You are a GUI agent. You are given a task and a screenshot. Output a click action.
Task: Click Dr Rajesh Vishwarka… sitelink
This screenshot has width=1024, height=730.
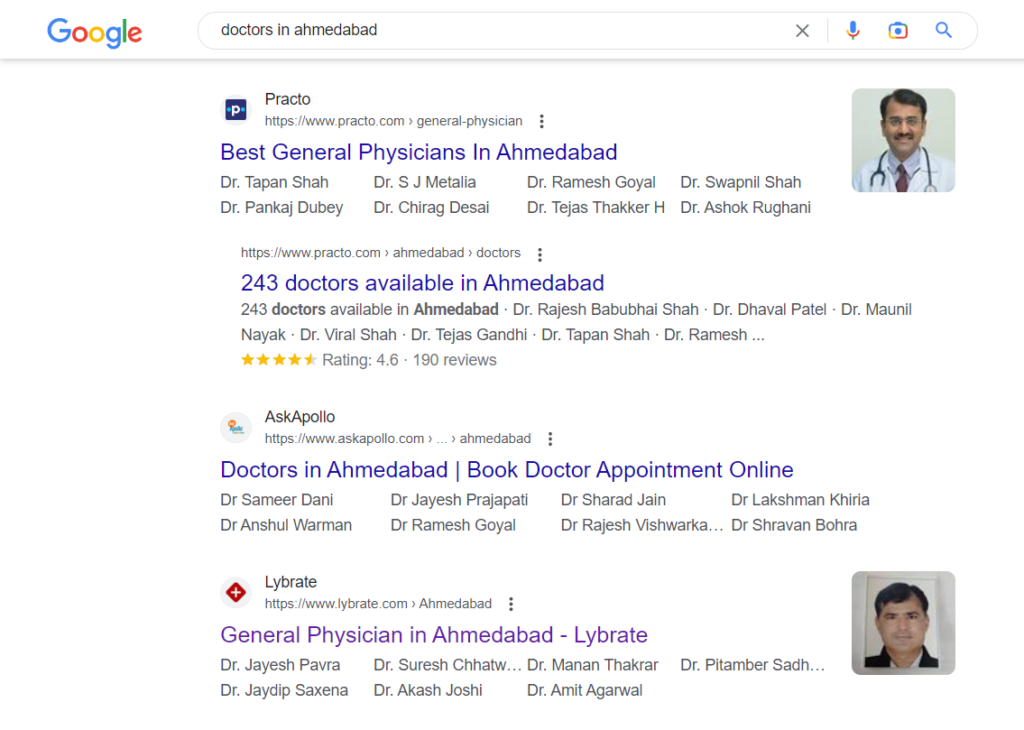point(642,525)
